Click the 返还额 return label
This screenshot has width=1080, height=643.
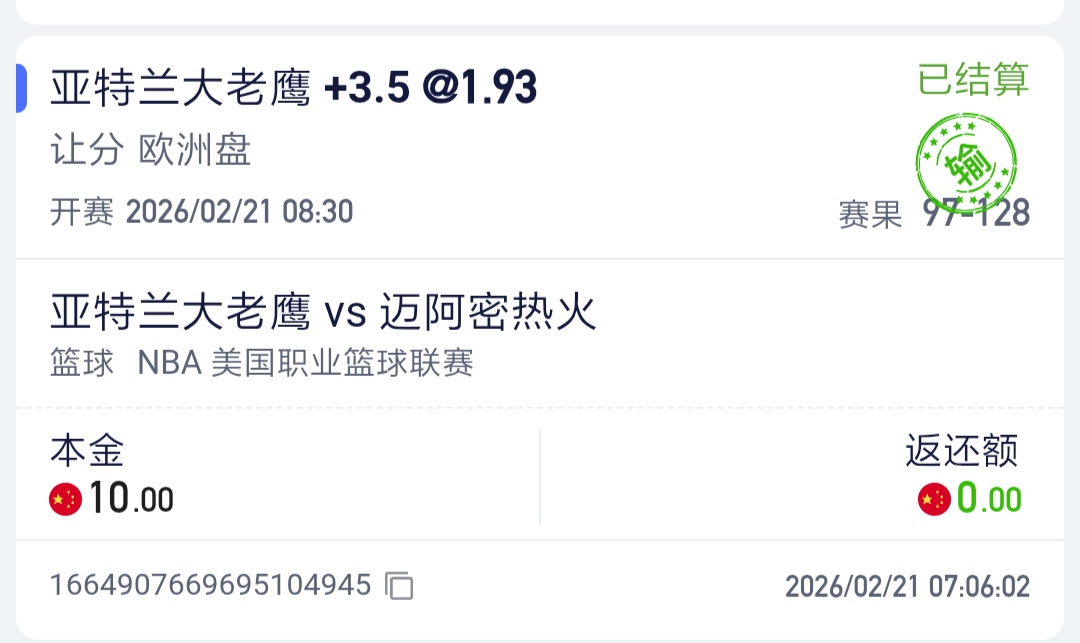pyautogui.click(x=961, y=451)
